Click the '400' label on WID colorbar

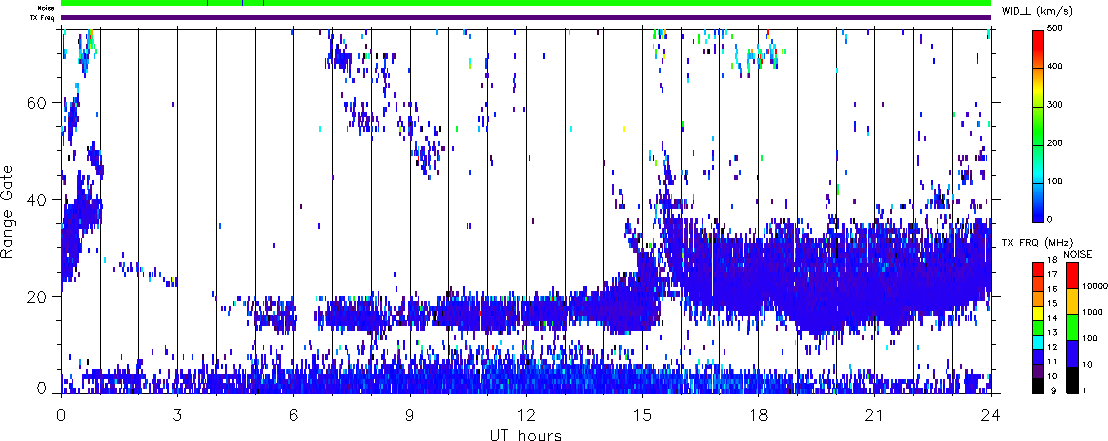point(1055,67)
